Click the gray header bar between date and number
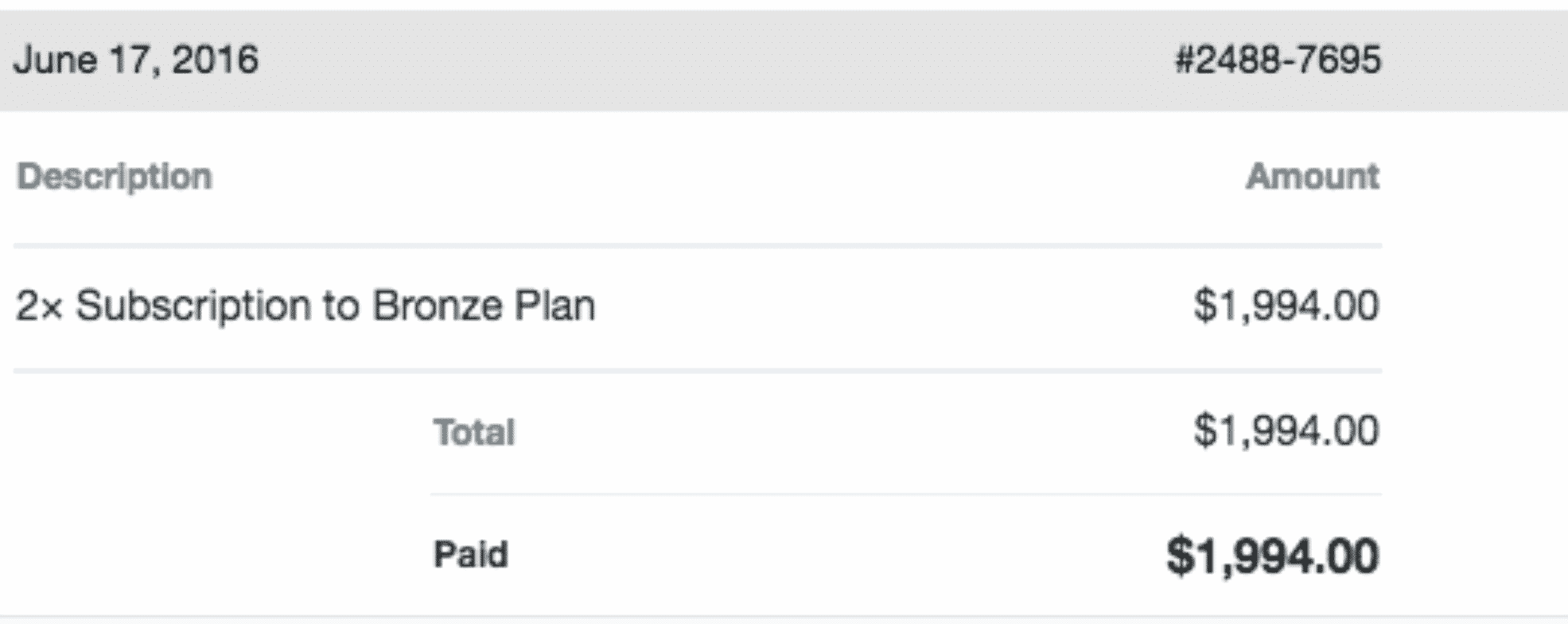 point(716,60)
